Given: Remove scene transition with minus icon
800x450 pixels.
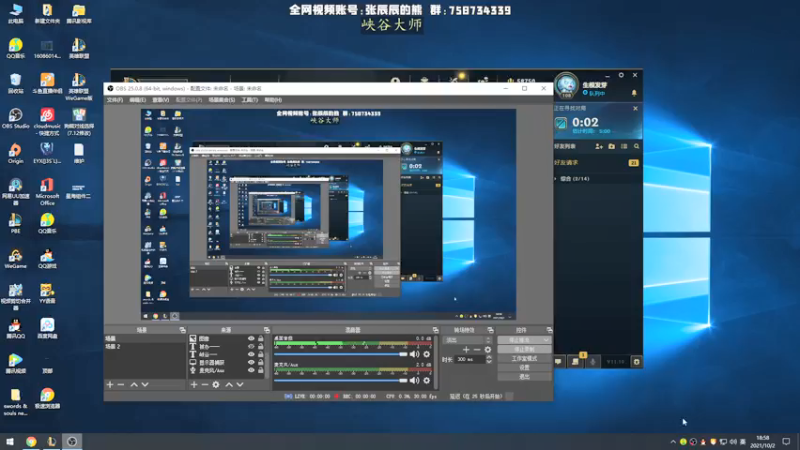Looking at the screenshot, I should [477, 349].
